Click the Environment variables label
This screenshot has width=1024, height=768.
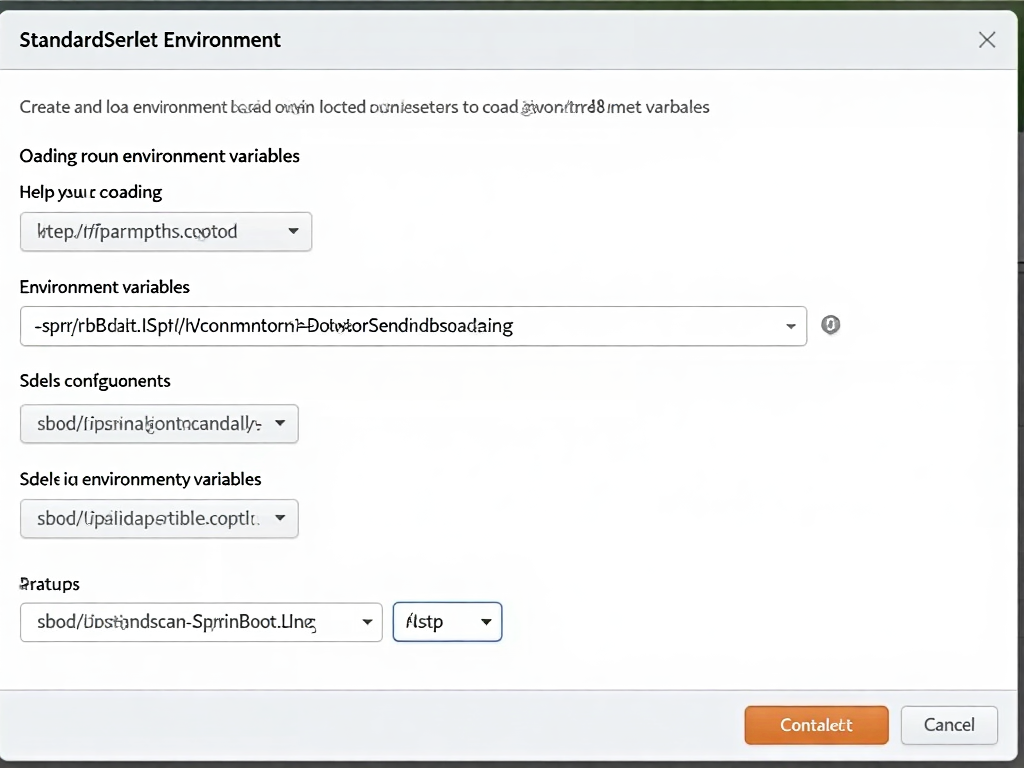[x=105, y=287]
